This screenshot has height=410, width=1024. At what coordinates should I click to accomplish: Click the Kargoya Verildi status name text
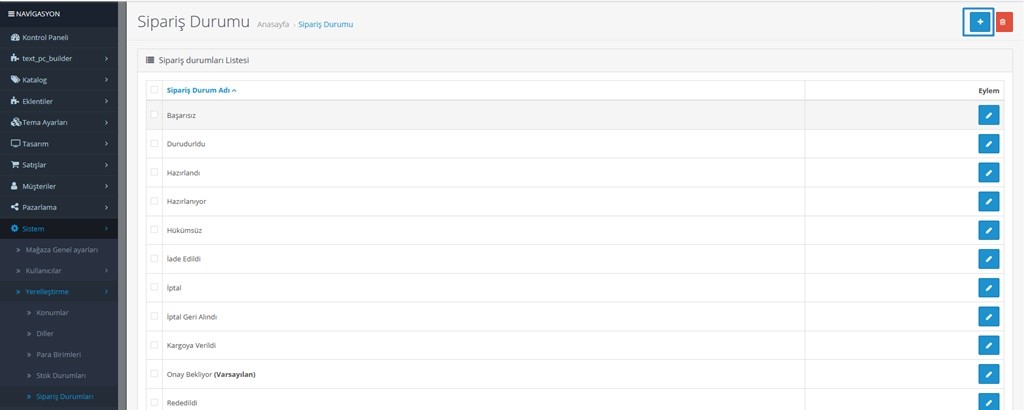[191, 345]
